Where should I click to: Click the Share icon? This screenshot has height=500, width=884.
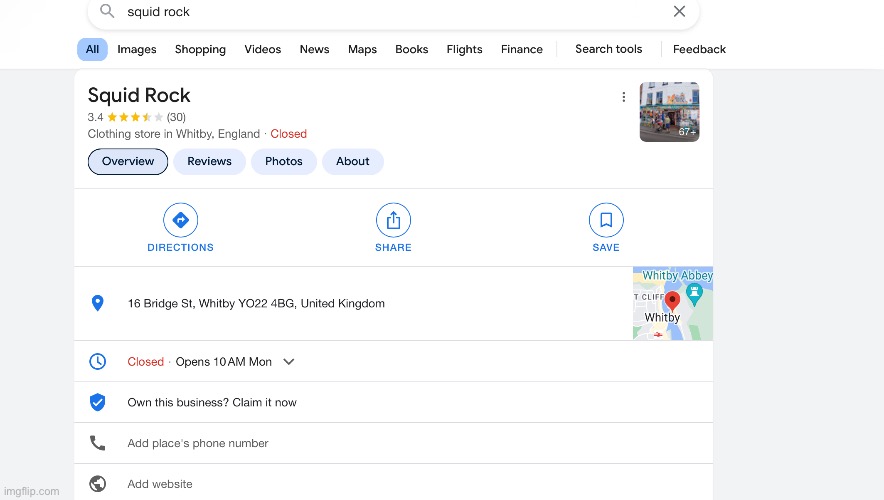(x=393, y=220)
